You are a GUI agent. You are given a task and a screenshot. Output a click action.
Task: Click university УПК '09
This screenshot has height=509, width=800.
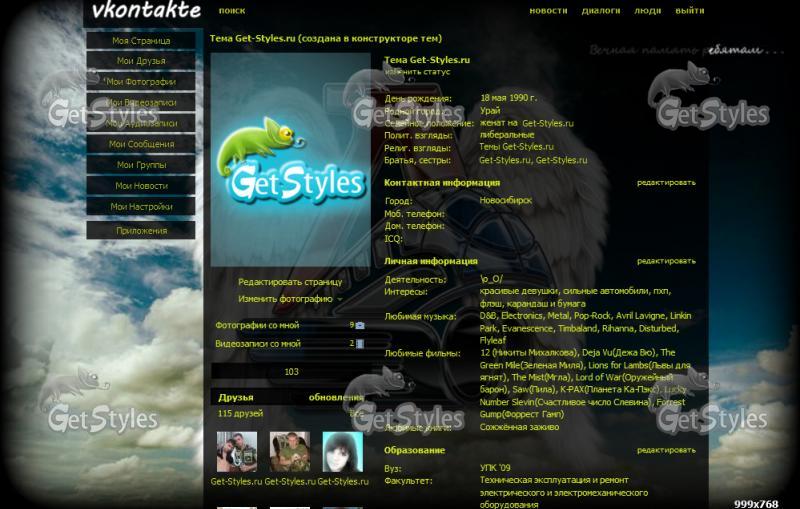495,468
